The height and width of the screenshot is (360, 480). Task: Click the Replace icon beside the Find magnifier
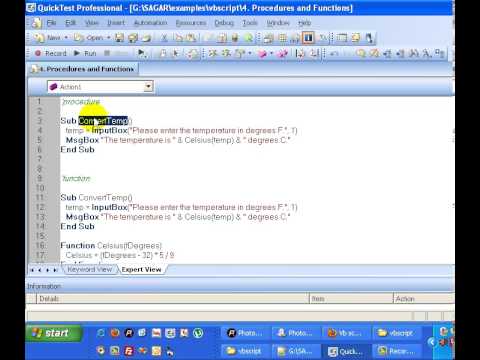(374, 53)
